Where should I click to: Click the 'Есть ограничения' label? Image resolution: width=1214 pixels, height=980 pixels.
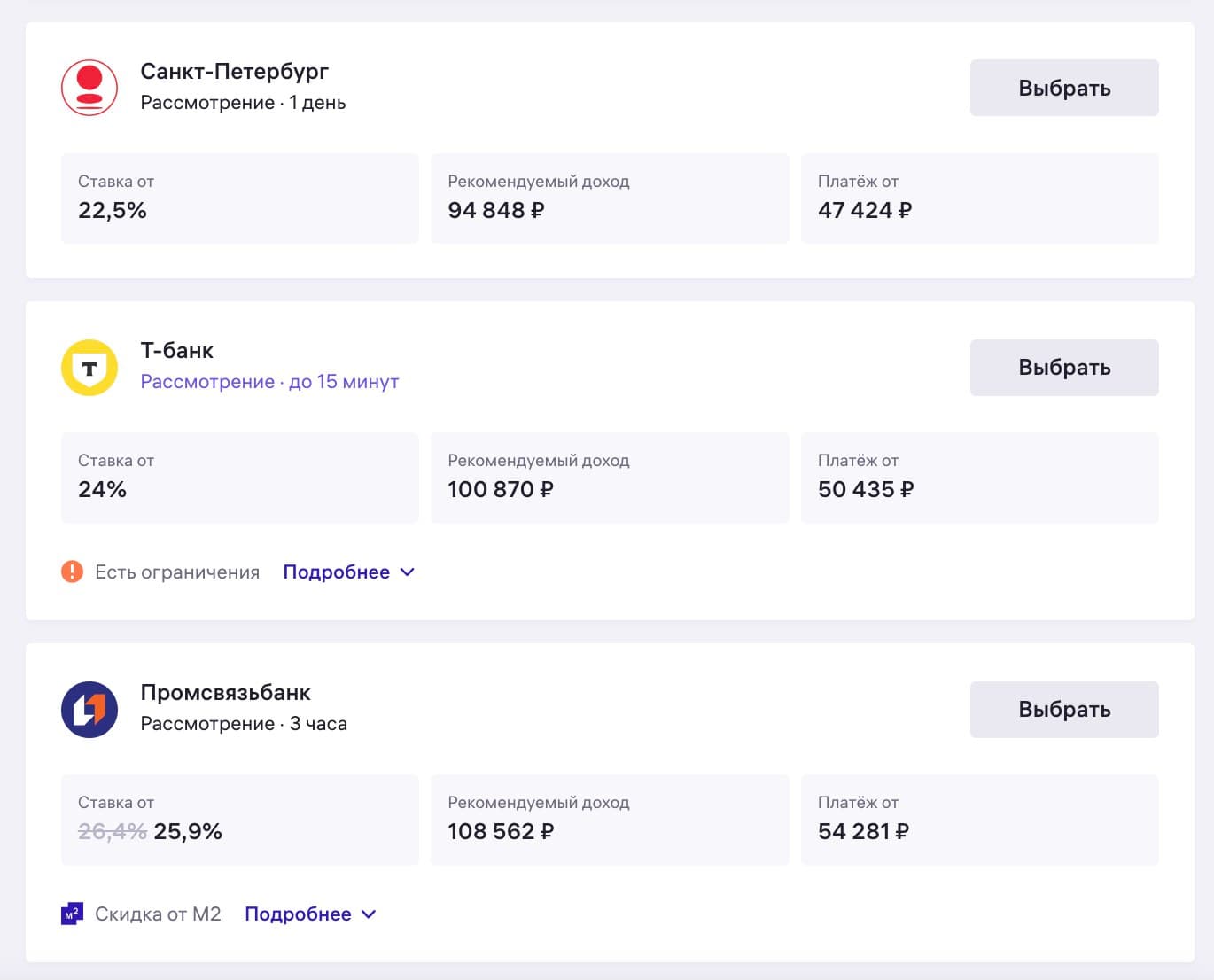click(177, 572)
